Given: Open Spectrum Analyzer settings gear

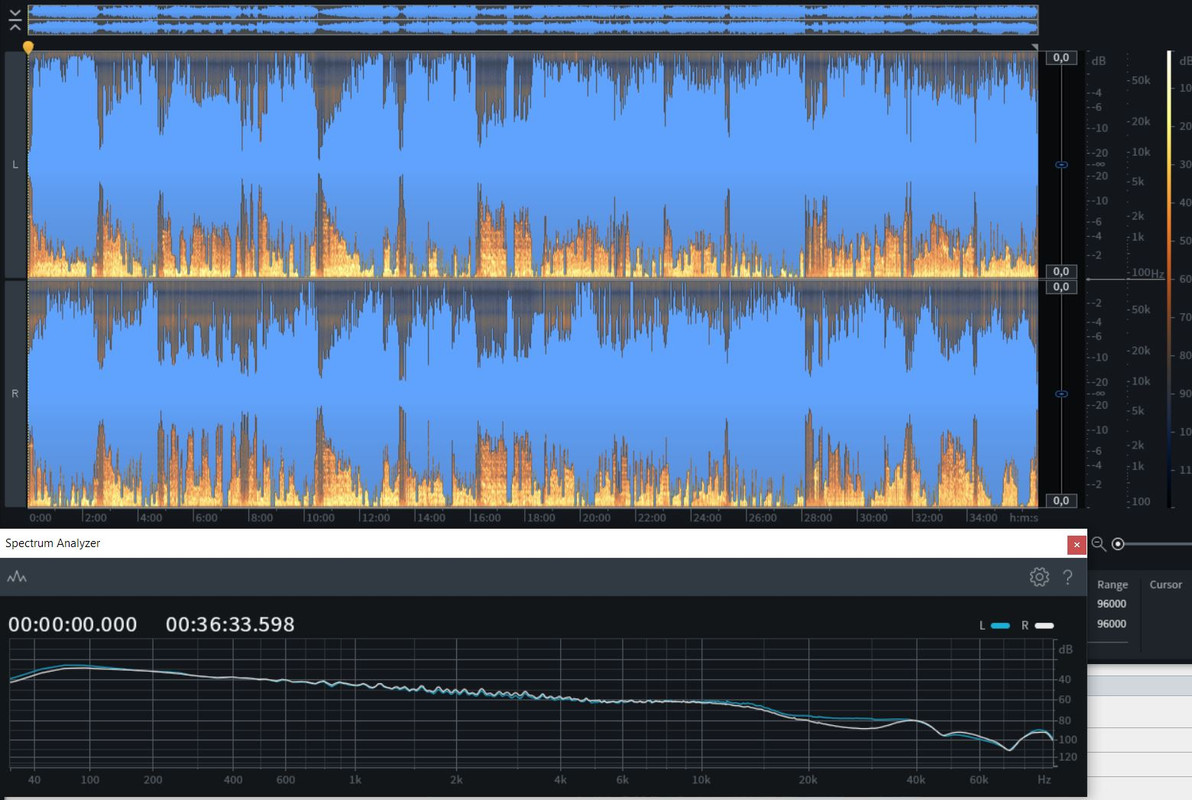Looking at the screenshot, I should pos(1038,577).
